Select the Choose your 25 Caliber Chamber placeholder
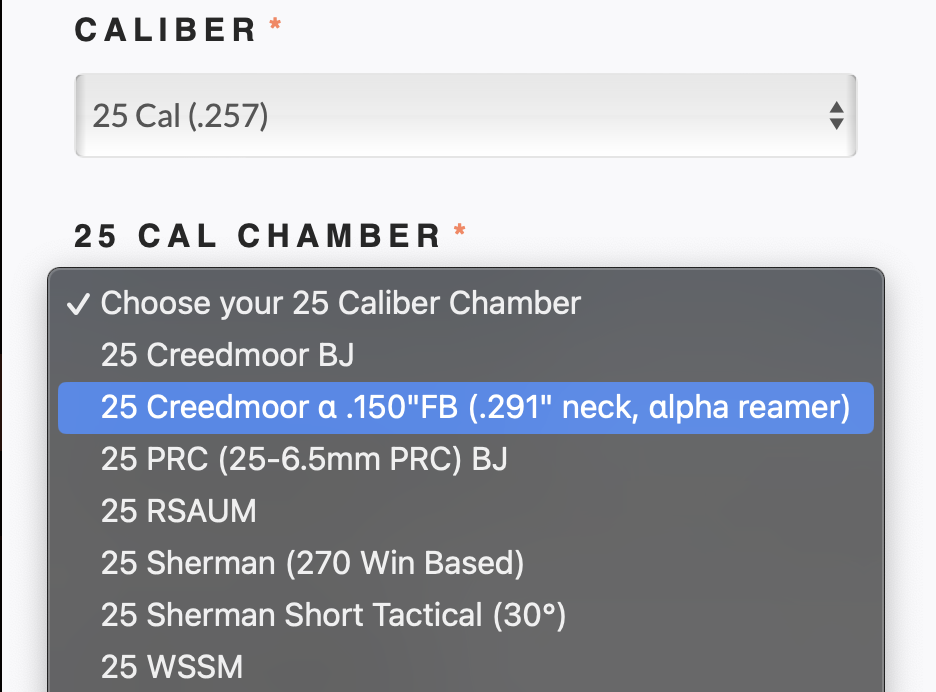This screenshot has height=692, width=936. click(x=340, y=304)
